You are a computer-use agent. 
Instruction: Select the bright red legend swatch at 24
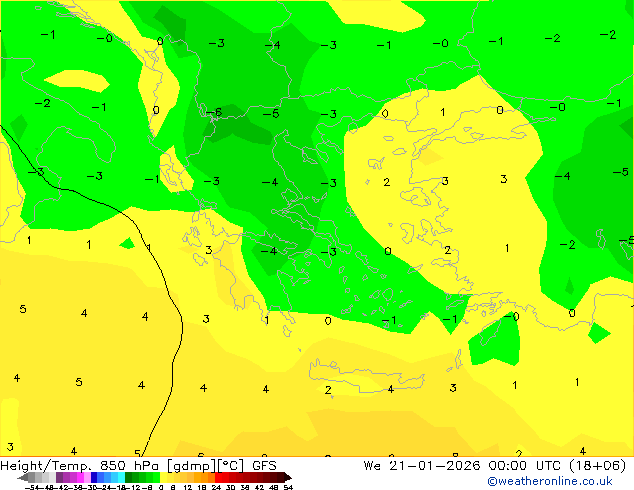click(218, 477)
